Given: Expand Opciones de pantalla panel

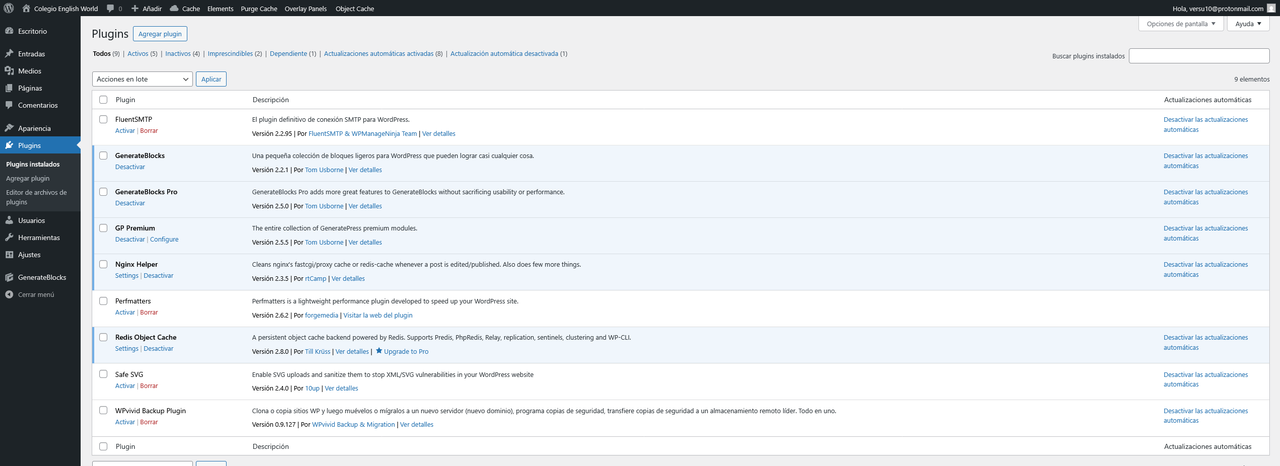Looking at the screenshot, I should point(1181,23).
